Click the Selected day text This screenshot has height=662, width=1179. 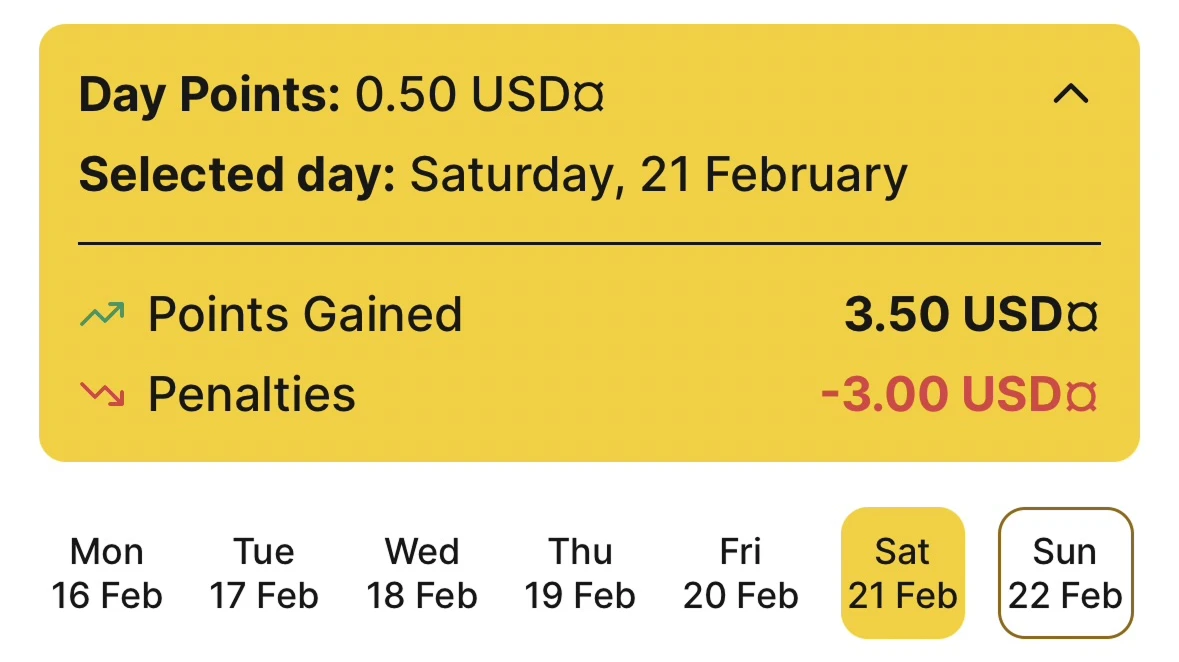coord(494,174)
